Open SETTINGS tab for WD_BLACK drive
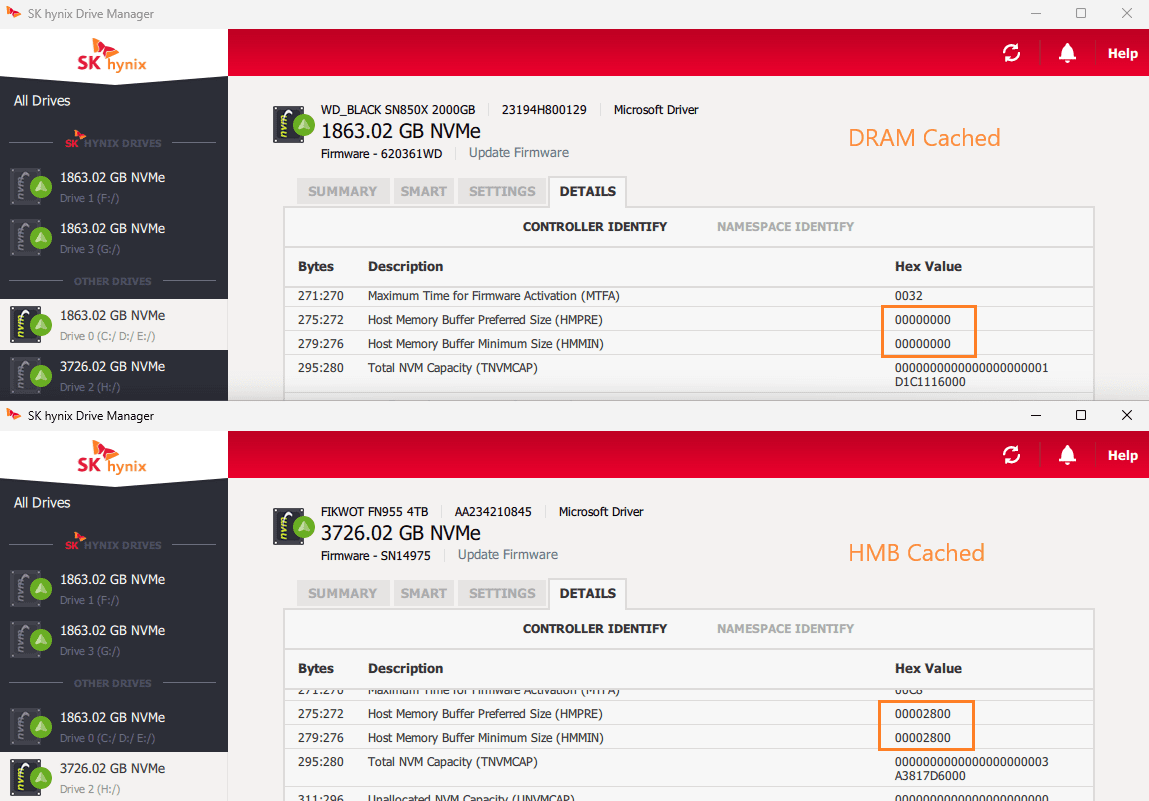 502,191
